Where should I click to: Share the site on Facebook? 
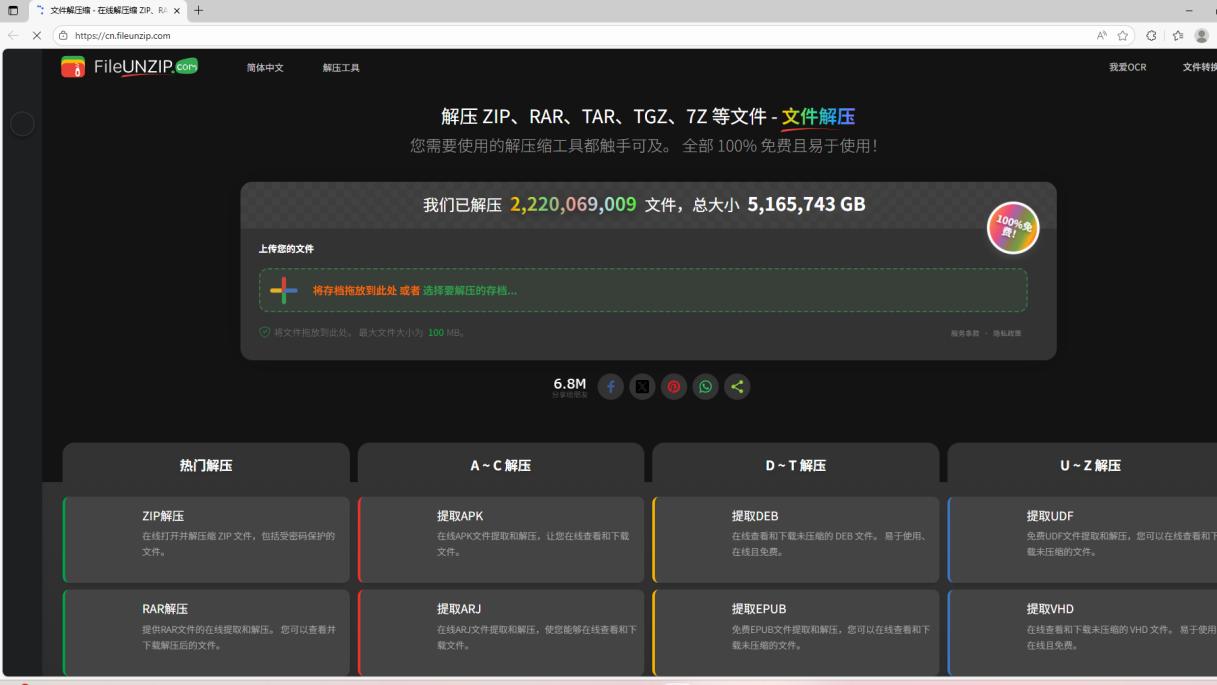[610, 387]
